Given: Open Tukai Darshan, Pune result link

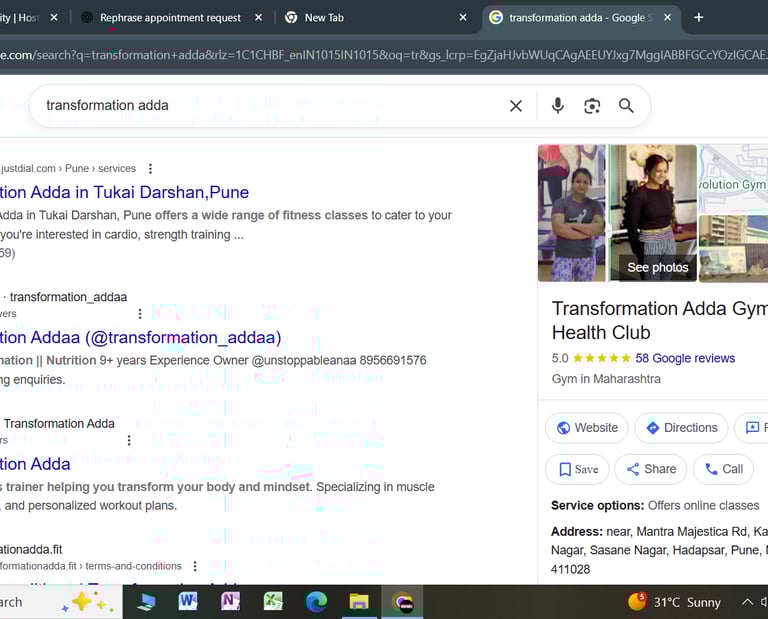Looking at the screenshot, I should [124, 192].
